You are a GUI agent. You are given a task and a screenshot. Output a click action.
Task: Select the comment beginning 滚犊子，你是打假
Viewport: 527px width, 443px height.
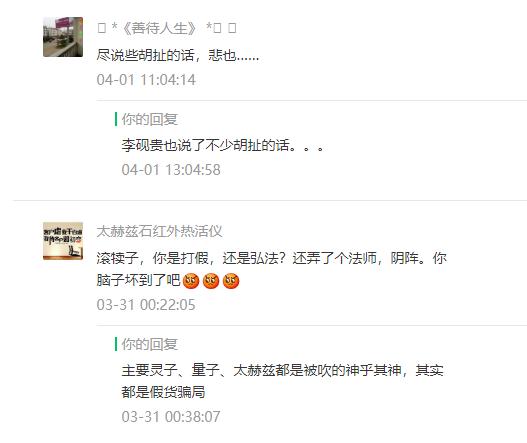[272, 269]
